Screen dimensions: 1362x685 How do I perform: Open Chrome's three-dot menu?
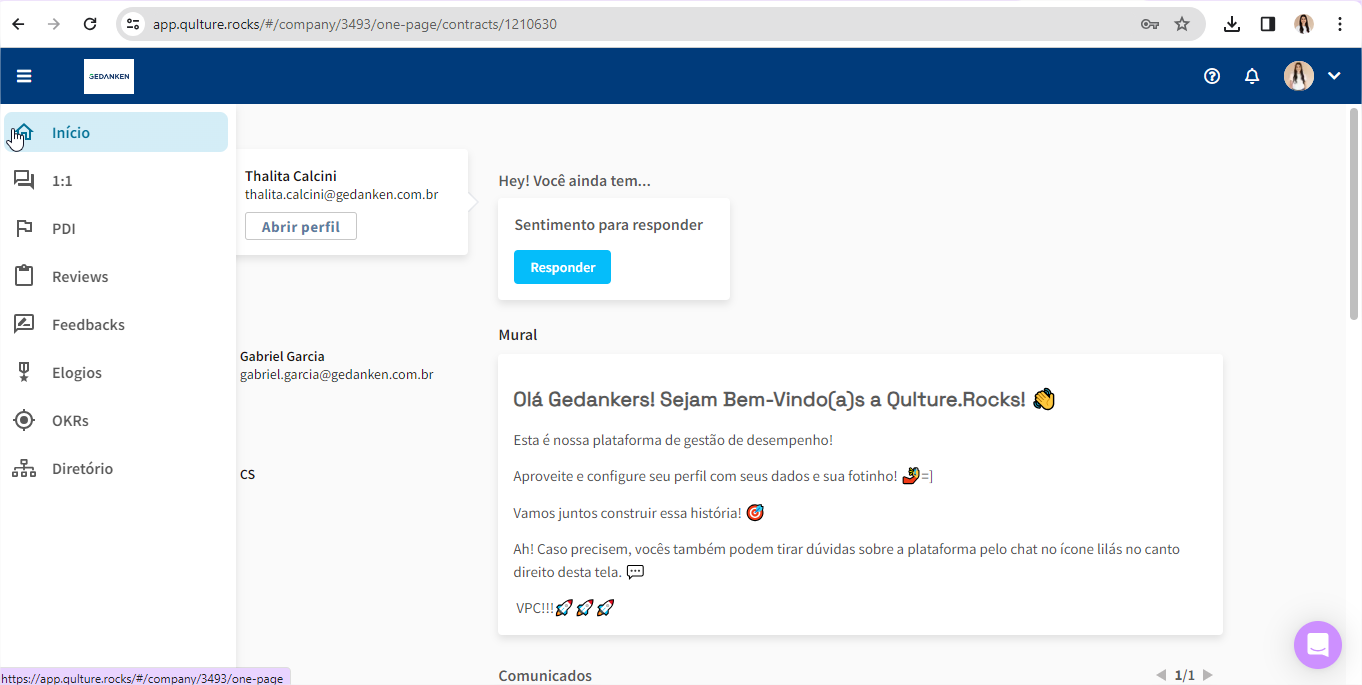pos(1342,24)
